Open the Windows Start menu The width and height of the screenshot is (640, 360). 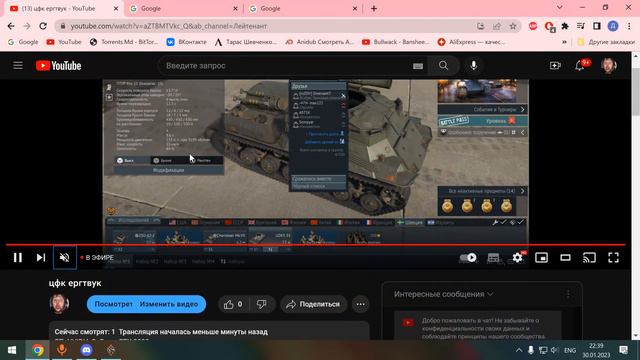click(12, 350)
